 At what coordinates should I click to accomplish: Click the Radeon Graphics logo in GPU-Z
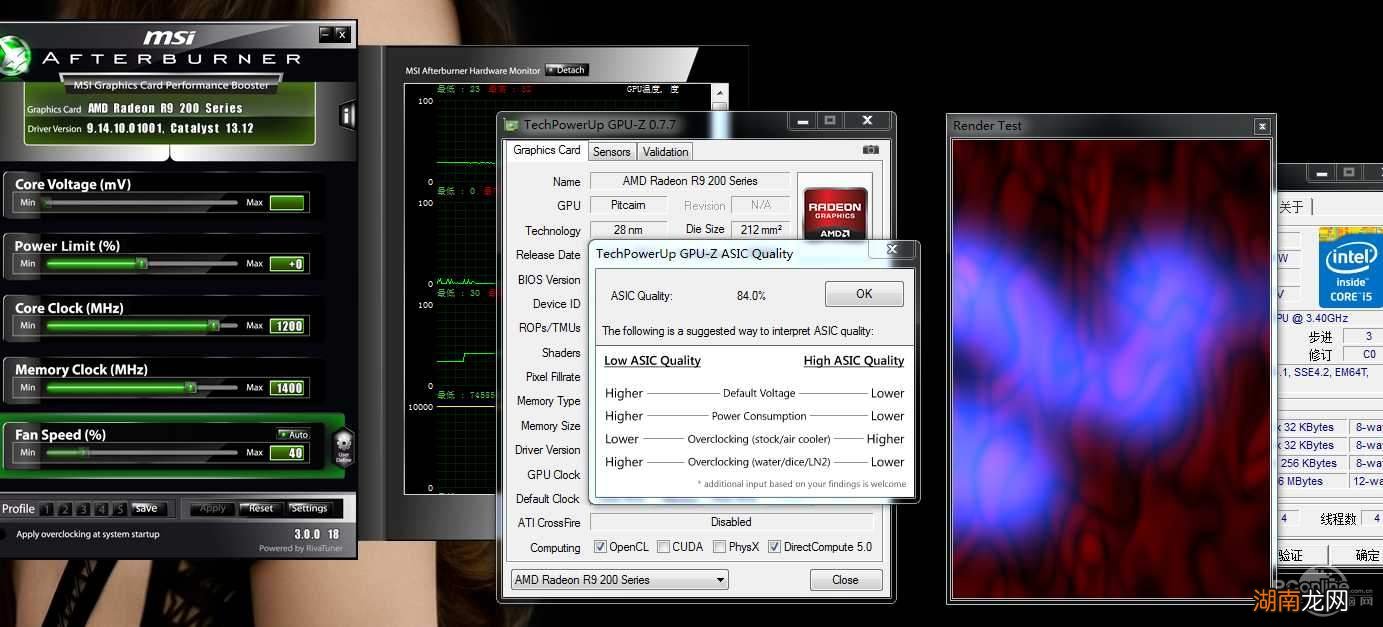[835, 212]
